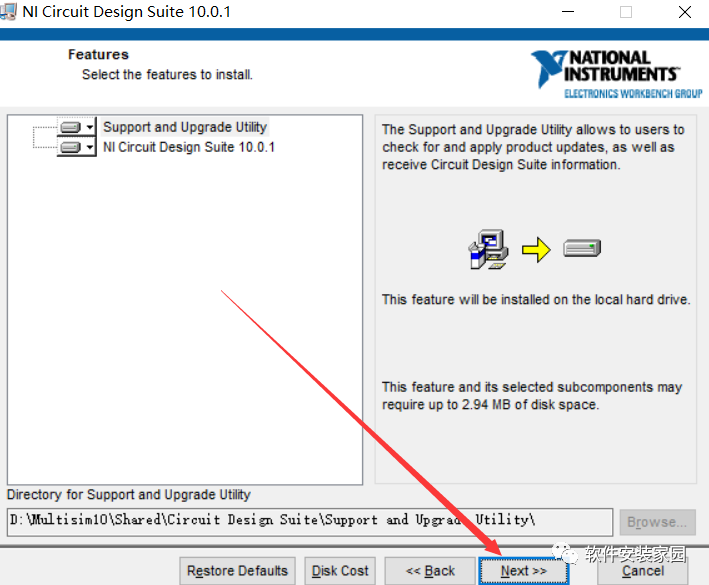This screenshot has width=709, height=585.
Task: Proceed with the Next >> button
Action: (x=524, y=571)
